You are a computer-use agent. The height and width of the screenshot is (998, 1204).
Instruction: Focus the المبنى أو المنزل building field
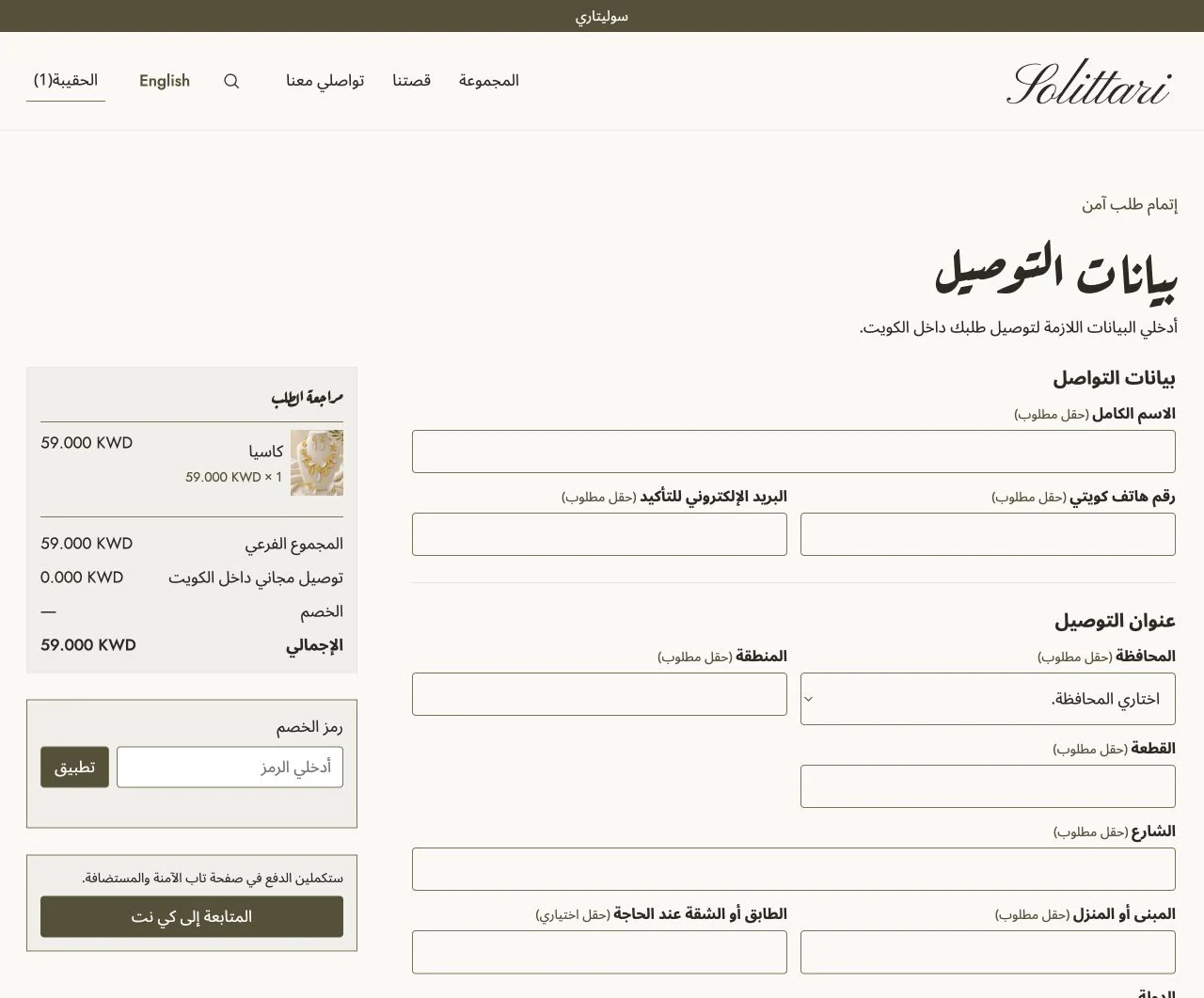pyautogui.click(x=988, y=952)
